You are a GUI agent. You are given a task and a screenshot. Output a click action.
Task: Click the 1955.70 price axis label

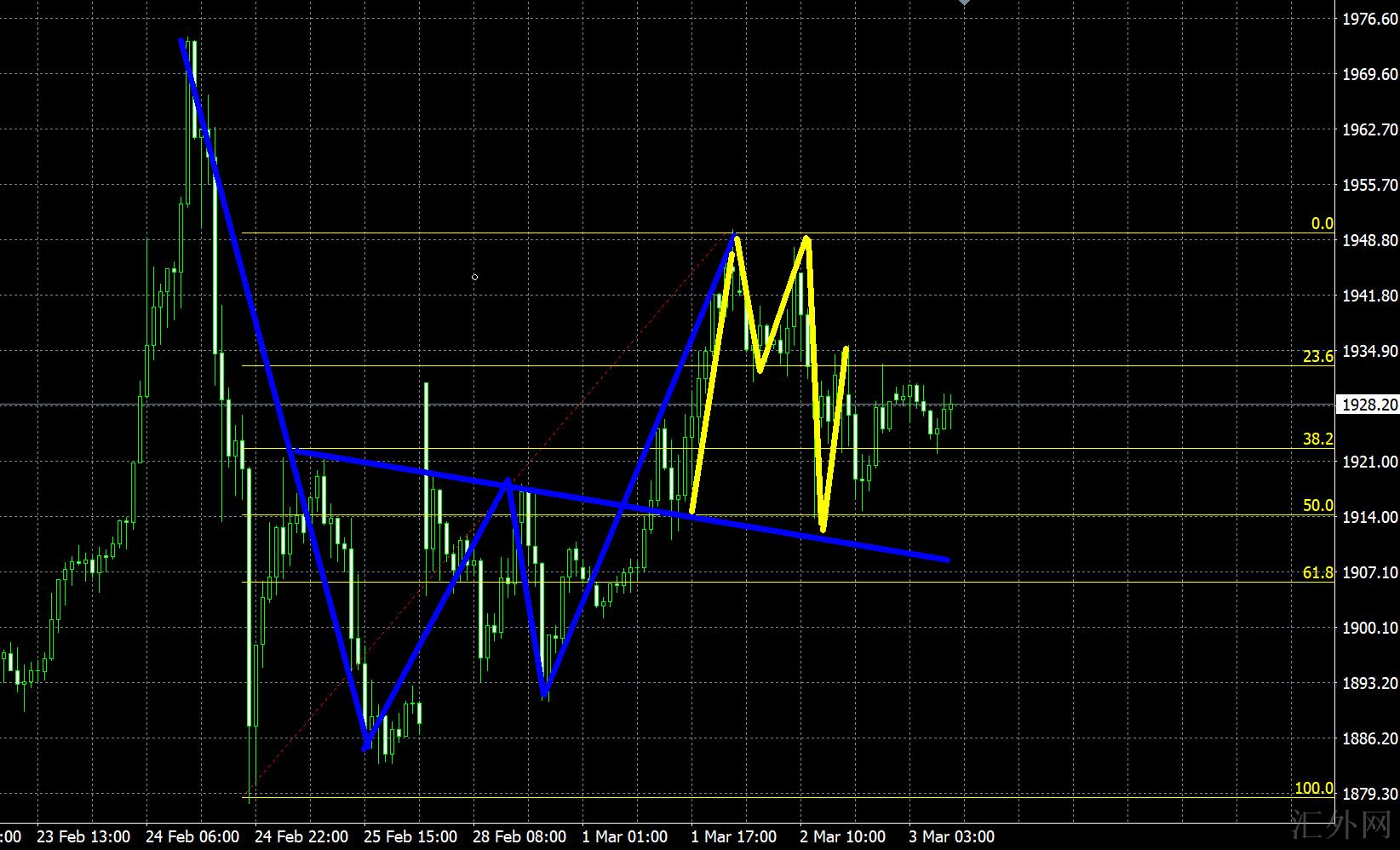pos(1369,185)
